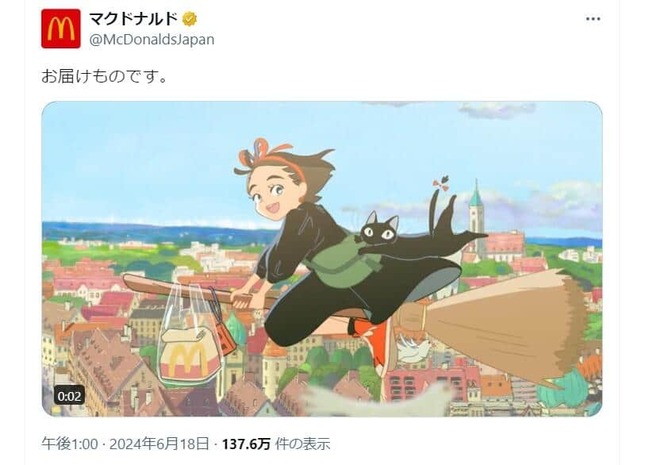
Task: Select the お届けものです。 tweet text
Action: point(104,77)
